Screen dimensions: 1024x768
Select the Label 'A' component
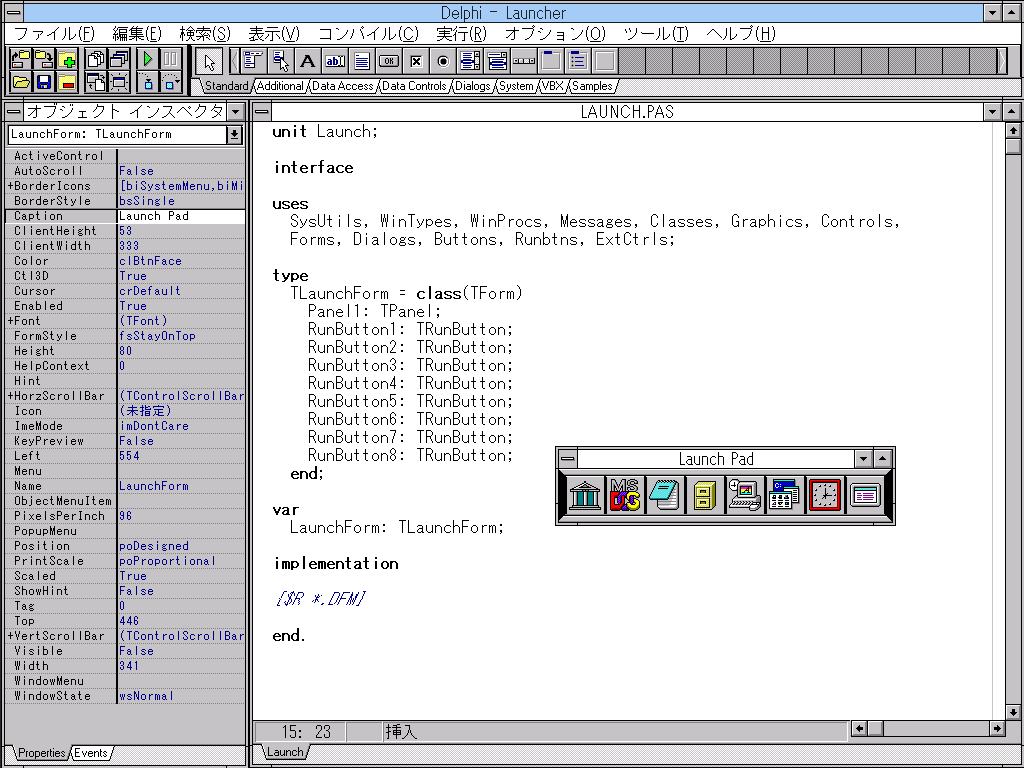pyautogui.click(x=308, y=61)
